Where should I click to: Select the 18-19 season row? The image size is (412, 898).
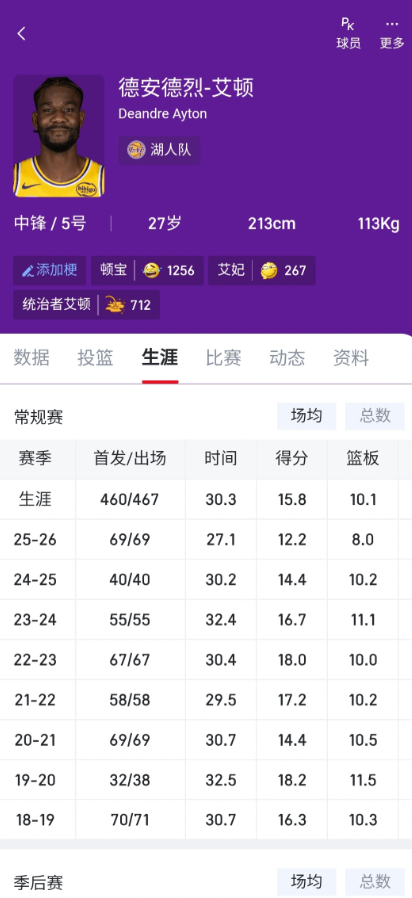tap(206, 820)
